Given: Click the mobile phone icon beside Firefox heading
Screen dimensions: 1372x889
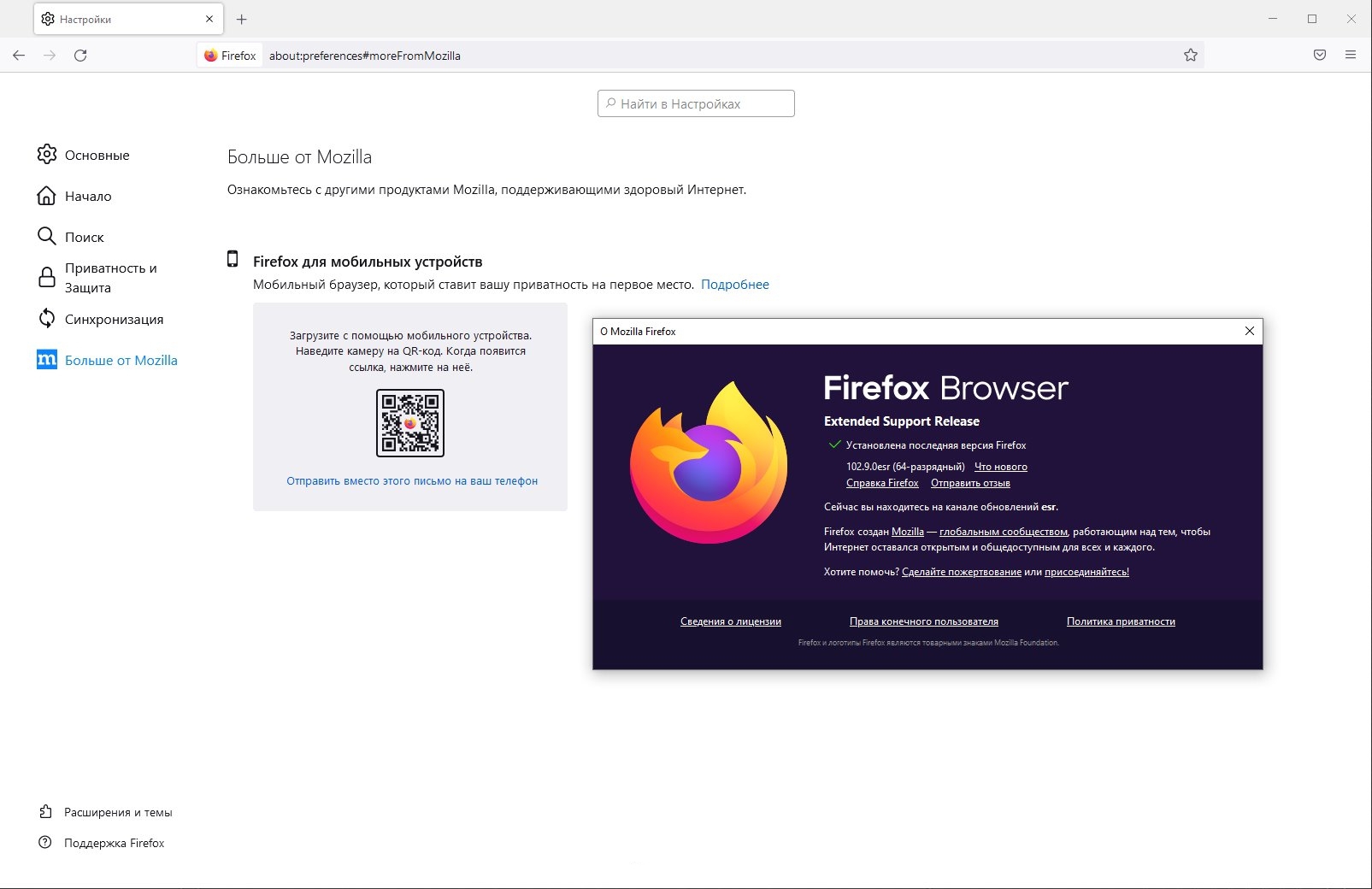Looking at the screenshot, I should coord(233,259).
